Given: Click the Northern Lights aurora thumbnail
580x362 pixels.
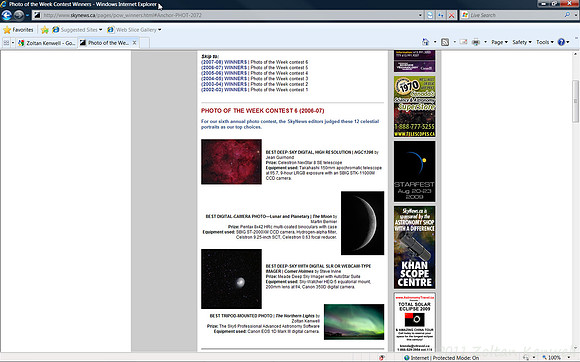Looking at the screenshot, I should pos(354,322).
